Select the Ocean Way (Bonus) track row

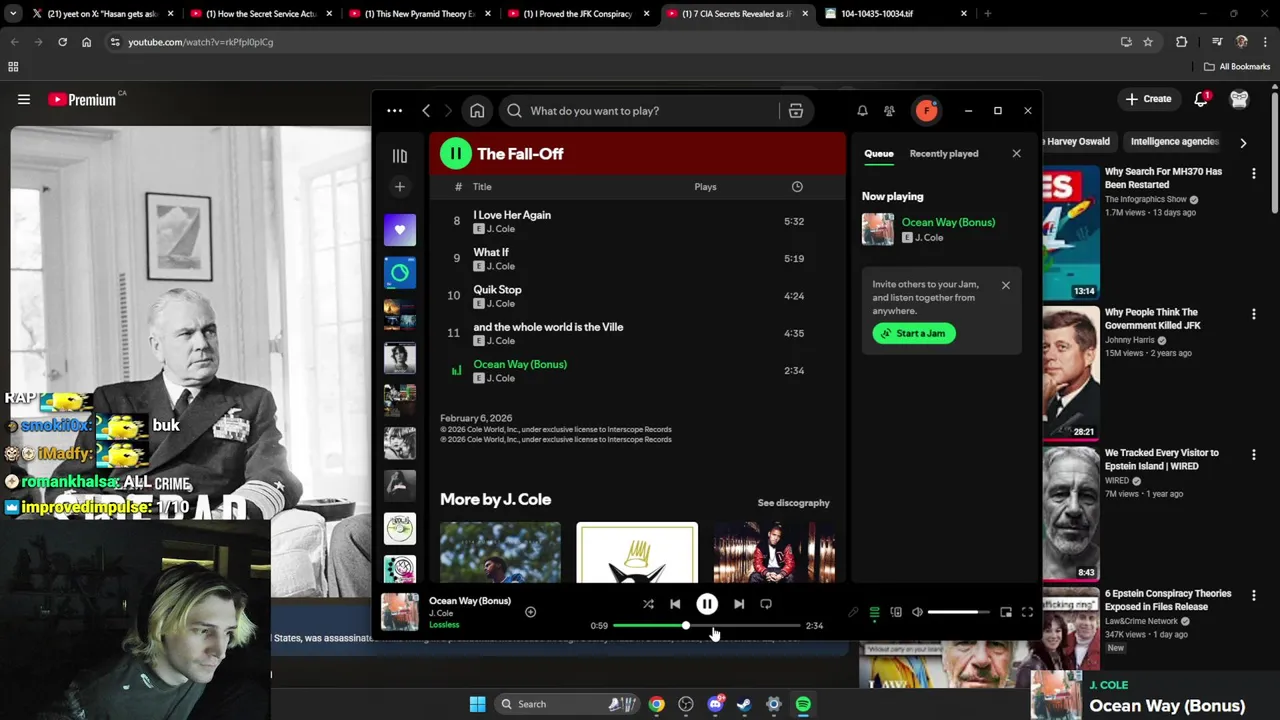tap(638, 370)
